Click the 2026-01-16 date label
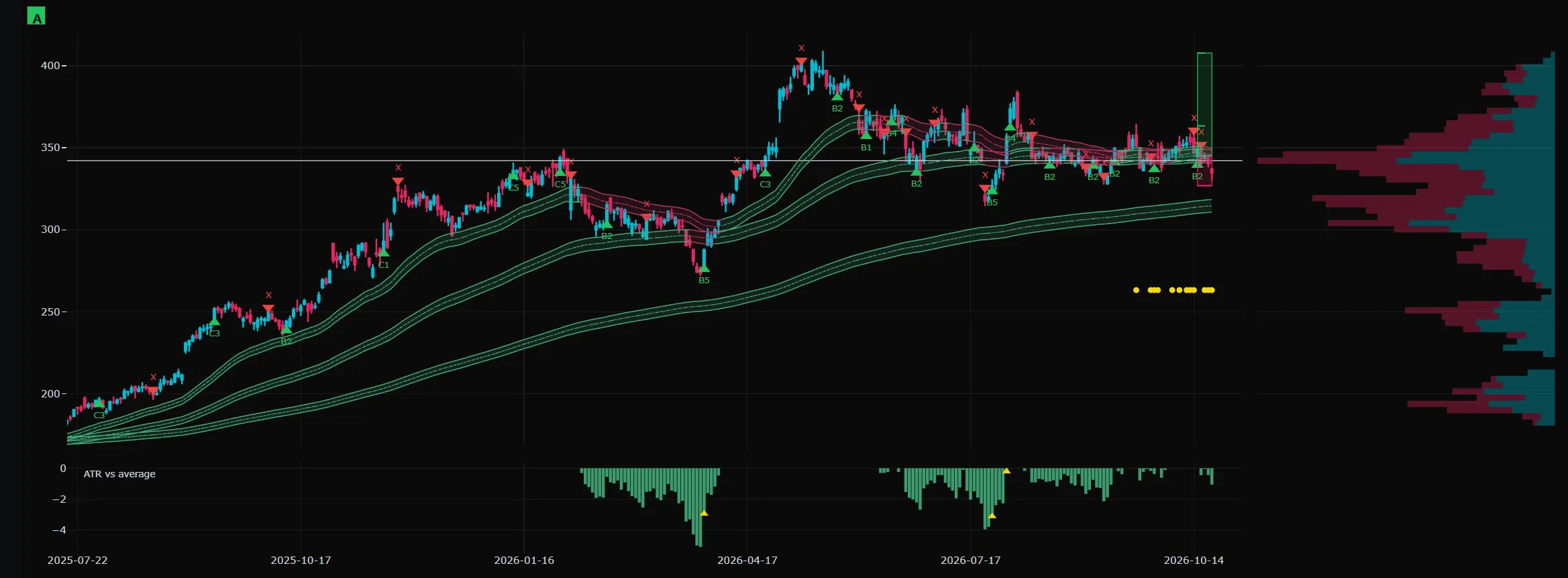This screenshot has width=1568, height=578. pyautogui.click(x=524, y=560)
